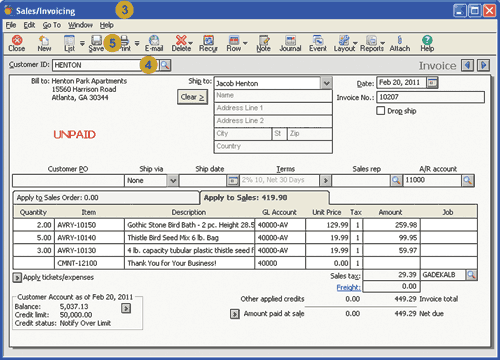Open the File menu
This screenshot has height=360, width=500.
click(11, 25)
